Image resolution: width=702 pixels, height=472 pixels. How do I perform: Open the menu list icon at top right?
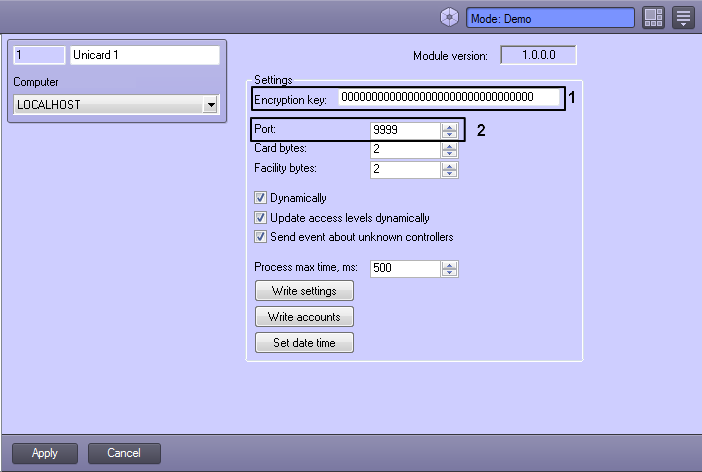point(683,18)
